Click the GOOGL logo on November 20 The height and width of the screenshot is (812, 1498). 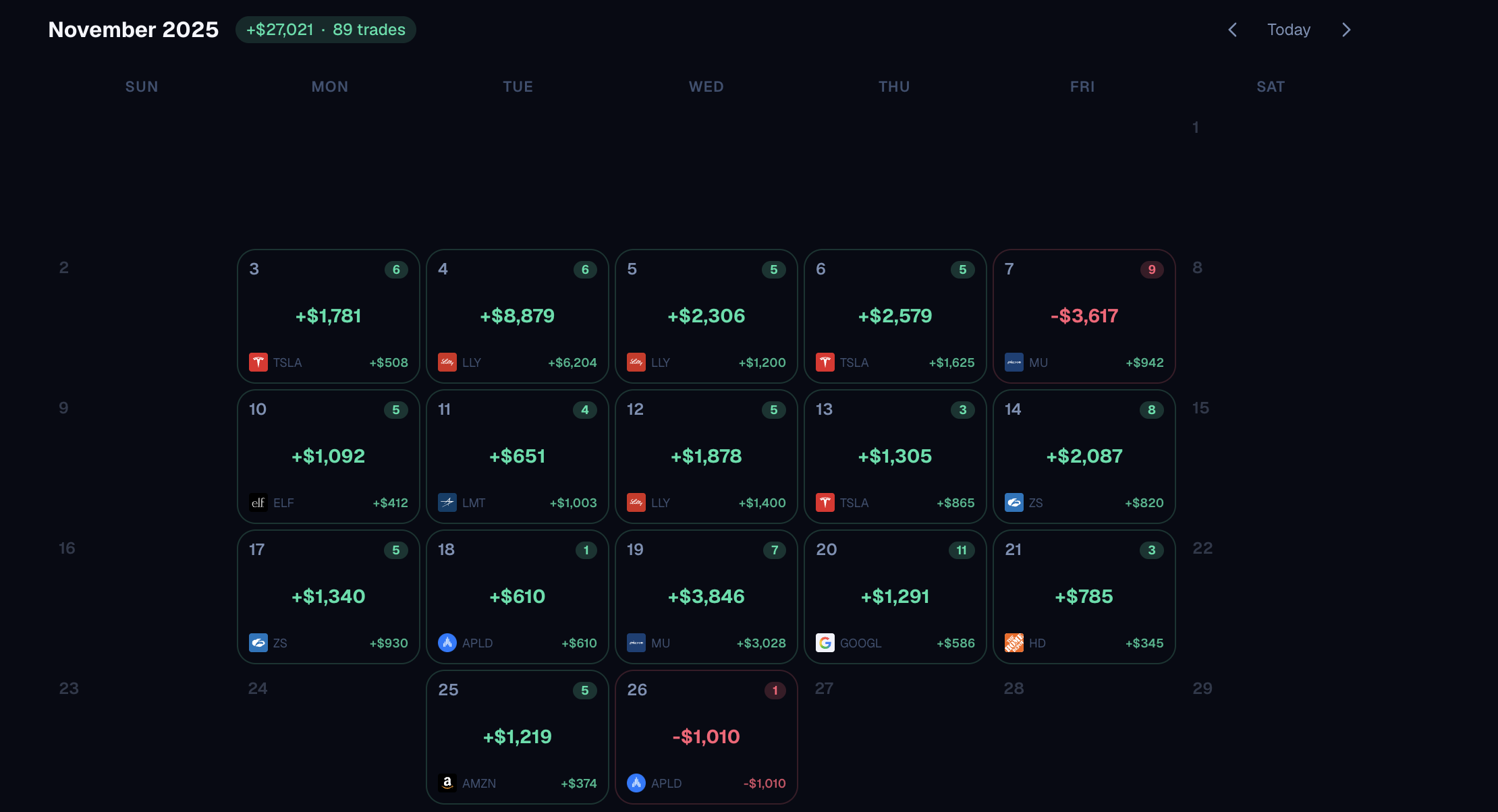tap(825, 643)
